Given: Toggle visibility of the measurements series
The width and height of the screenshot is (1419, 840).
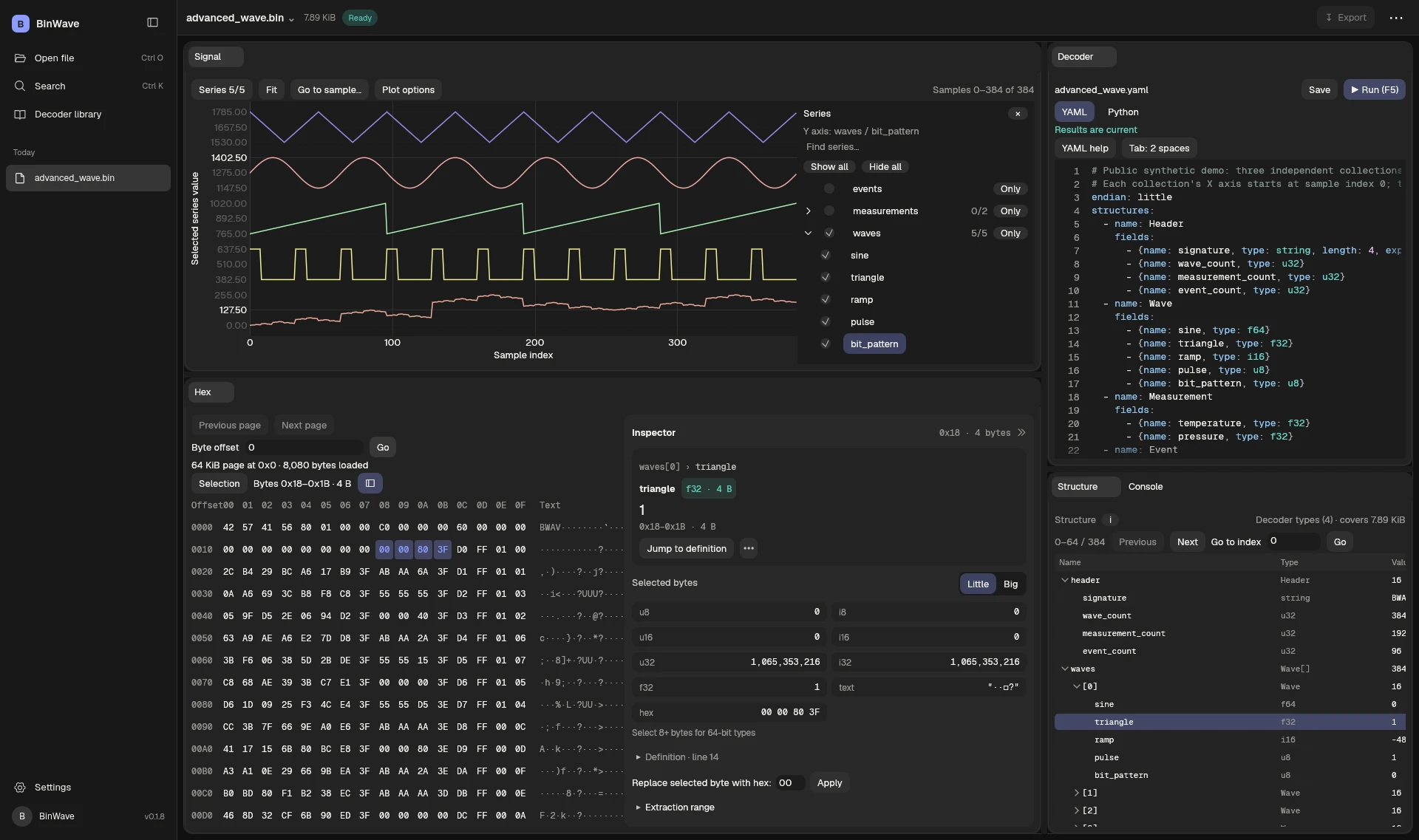Looking at the screenshot, I should tap(829, 211).
